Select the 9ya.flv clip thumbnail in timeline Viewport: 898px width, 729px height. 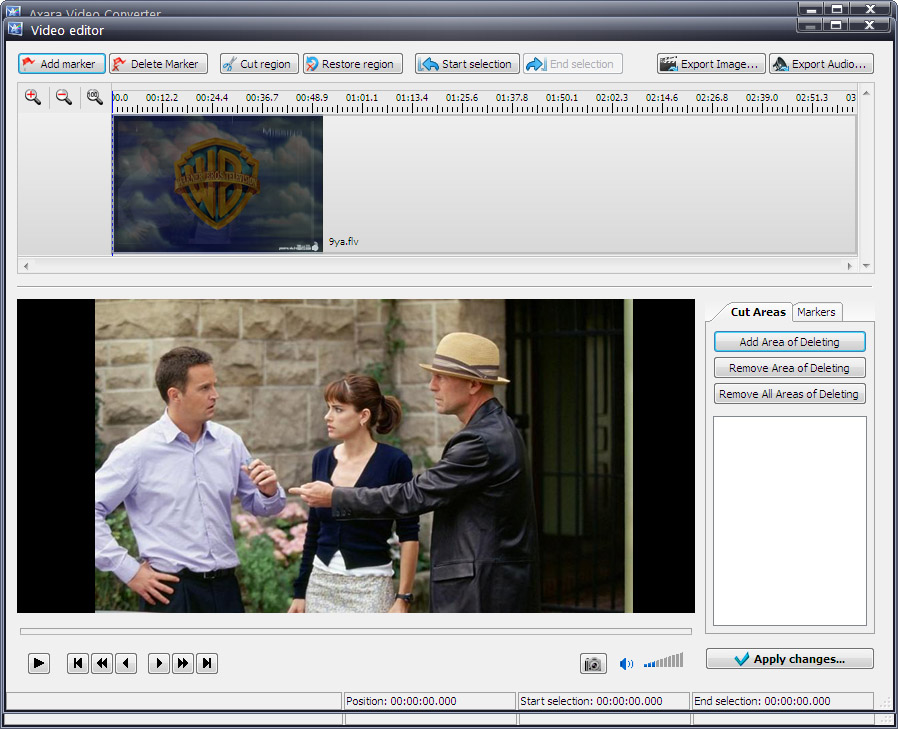pyautogui.click(x=217, y=183)
